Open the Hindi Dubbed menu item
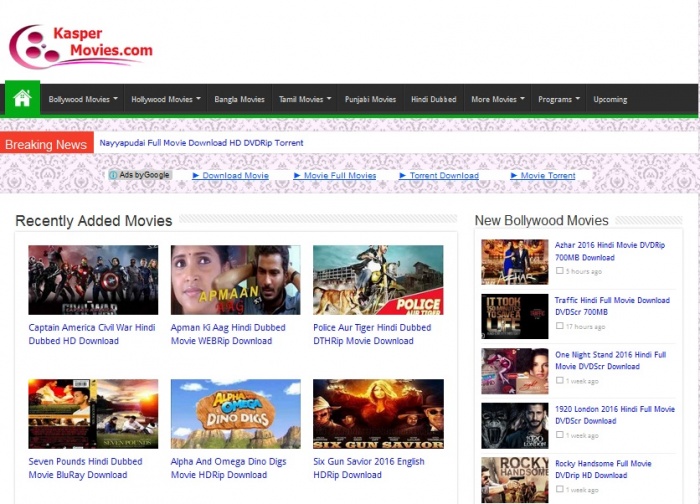Viewport: 700px width, 504px height. (434, 99)
